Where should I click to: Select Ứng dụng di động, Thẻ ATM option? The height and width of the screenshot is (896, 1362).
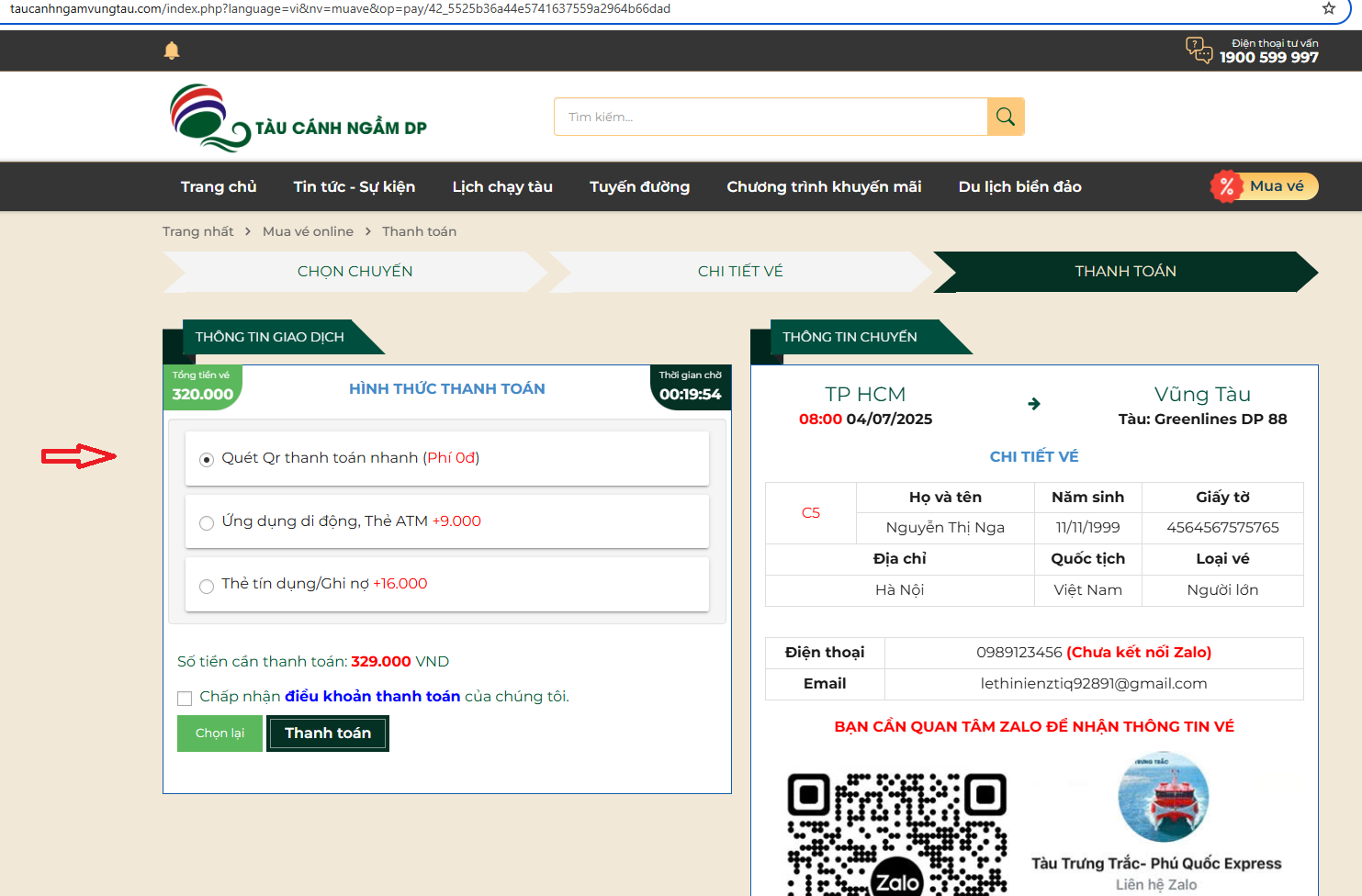207,522
